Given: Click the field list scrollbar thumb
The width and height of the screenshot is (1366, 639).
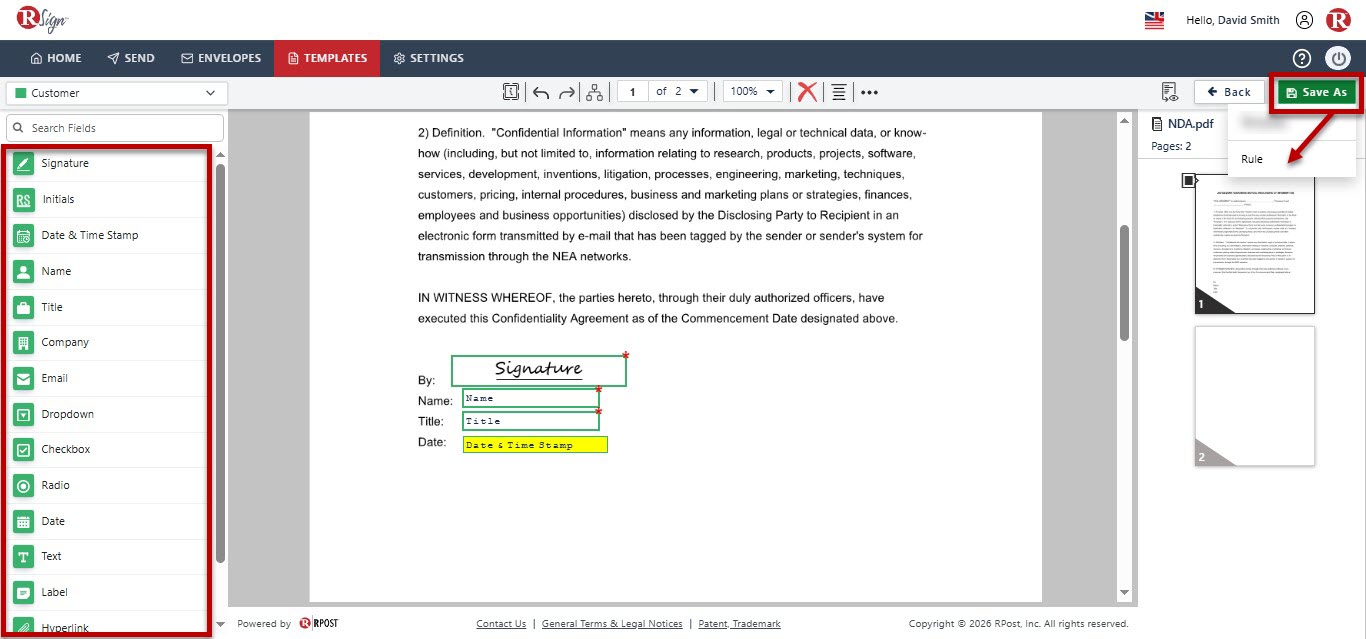Looking at the screenshot, I should [221, 362].
